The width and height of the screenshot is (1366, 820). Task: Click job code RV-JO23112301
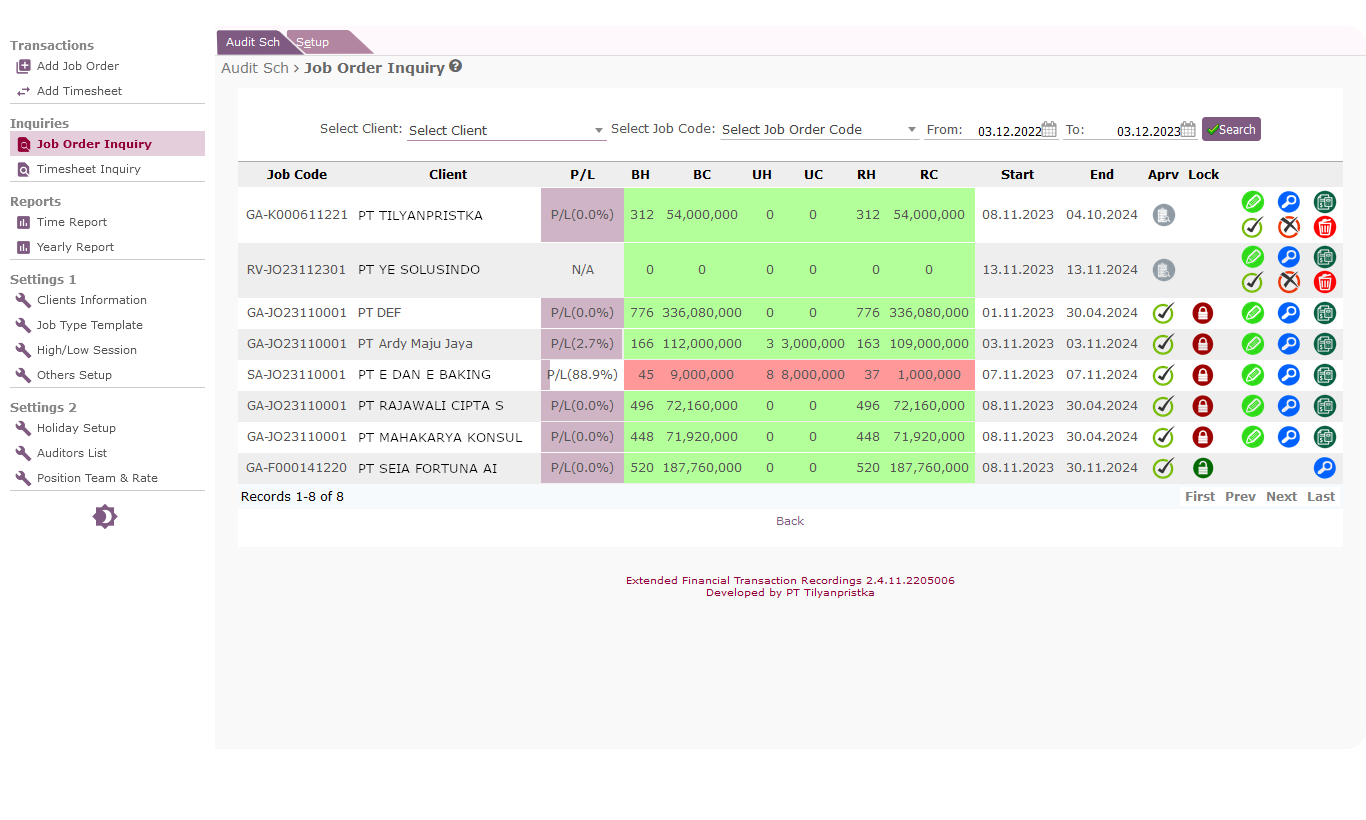(297, 270)
